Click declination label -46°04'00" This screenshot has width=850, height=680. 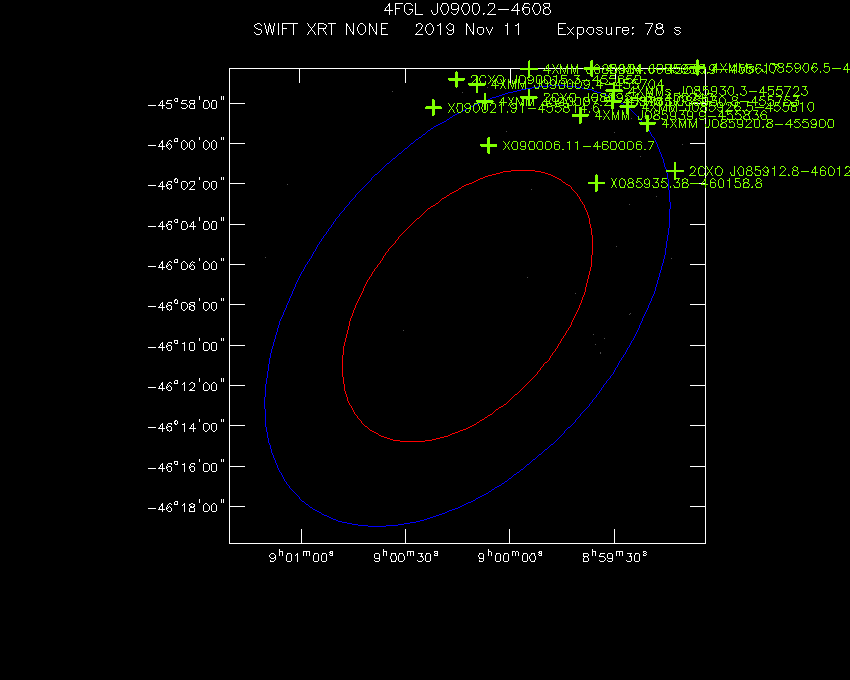(186, 225)
